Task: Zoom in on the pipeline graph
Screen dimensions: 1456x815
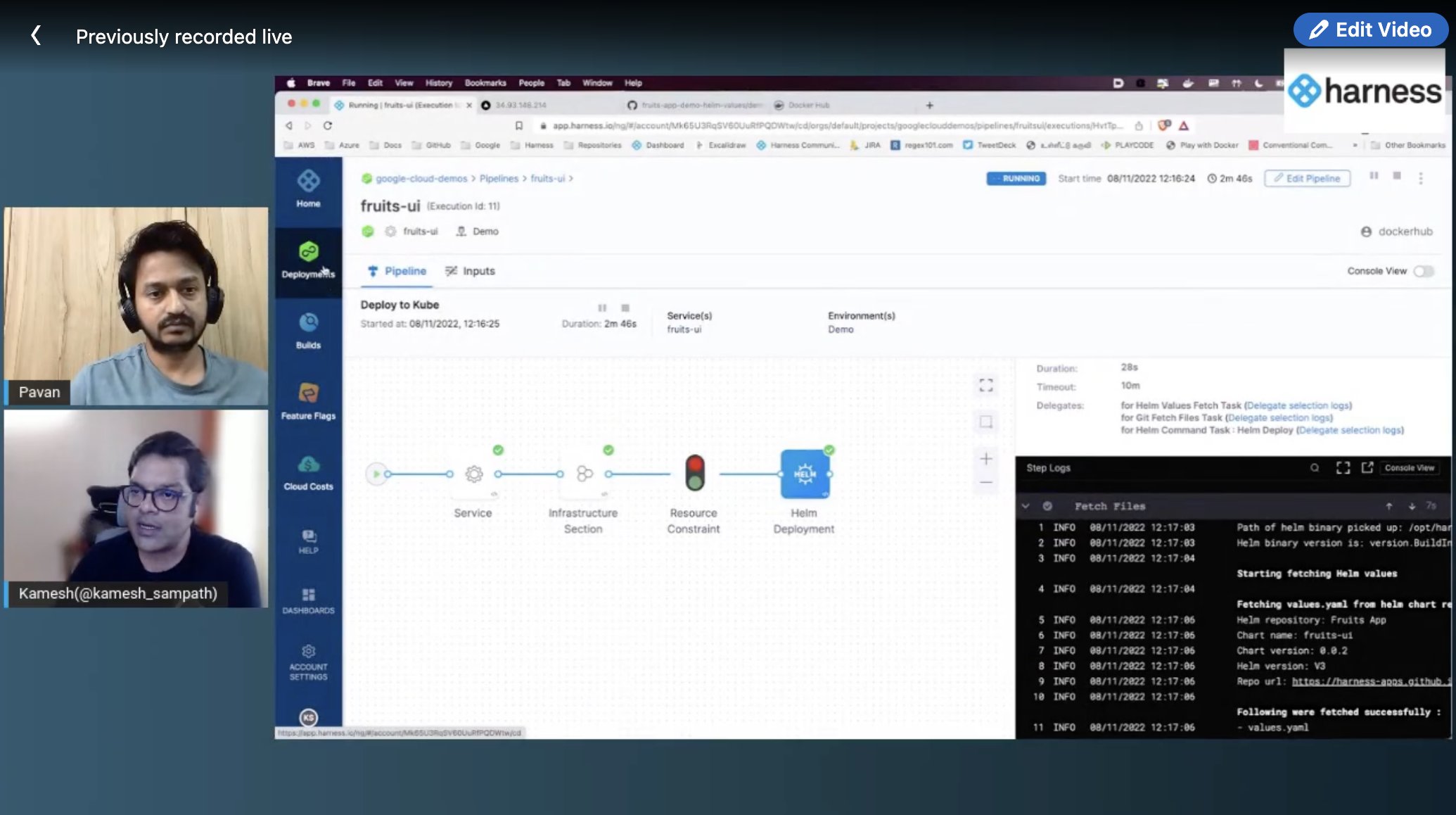Action: [x=986, y=459]
